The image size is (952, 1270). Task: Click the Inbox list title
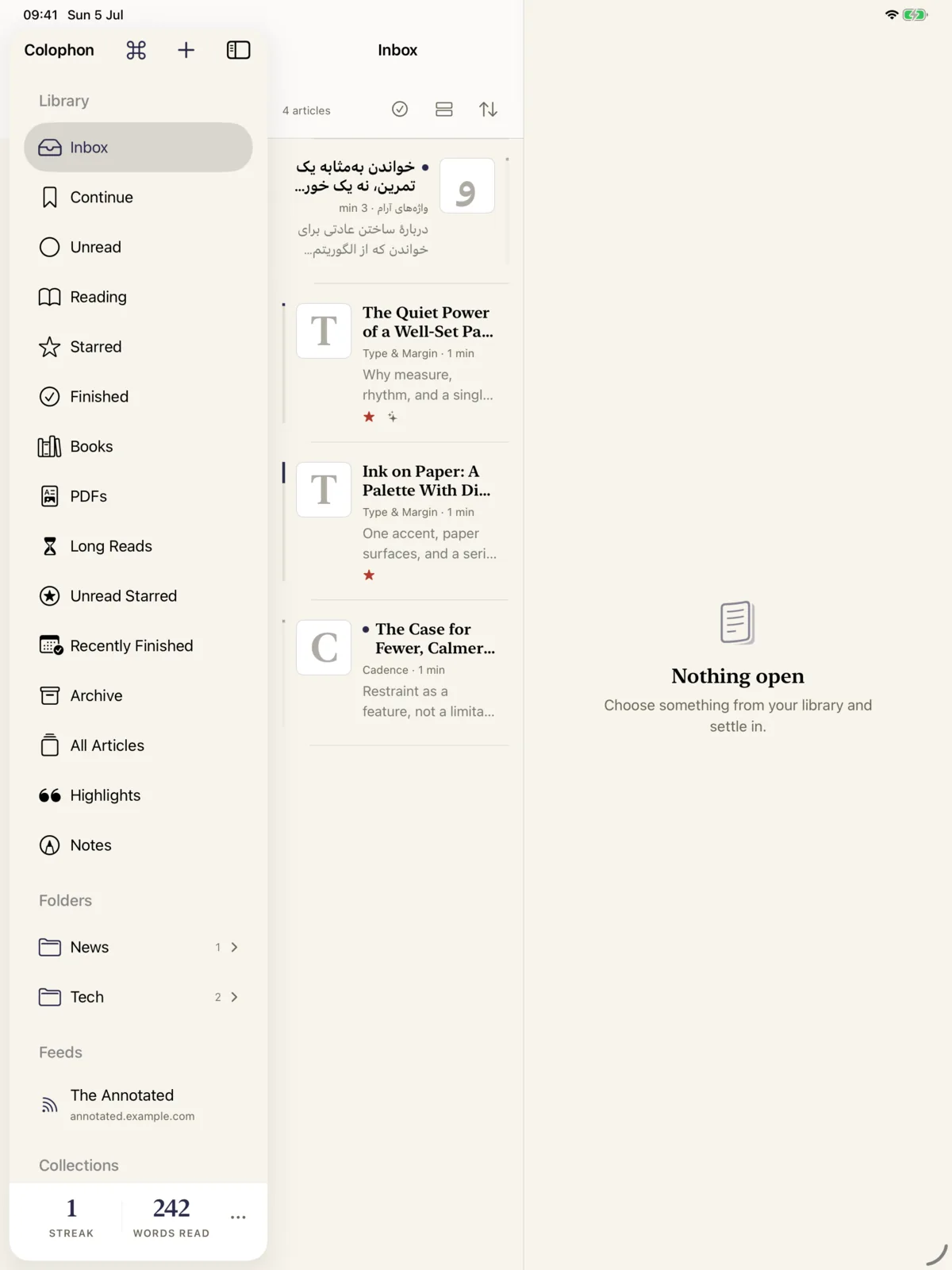[x=397, y=50]
